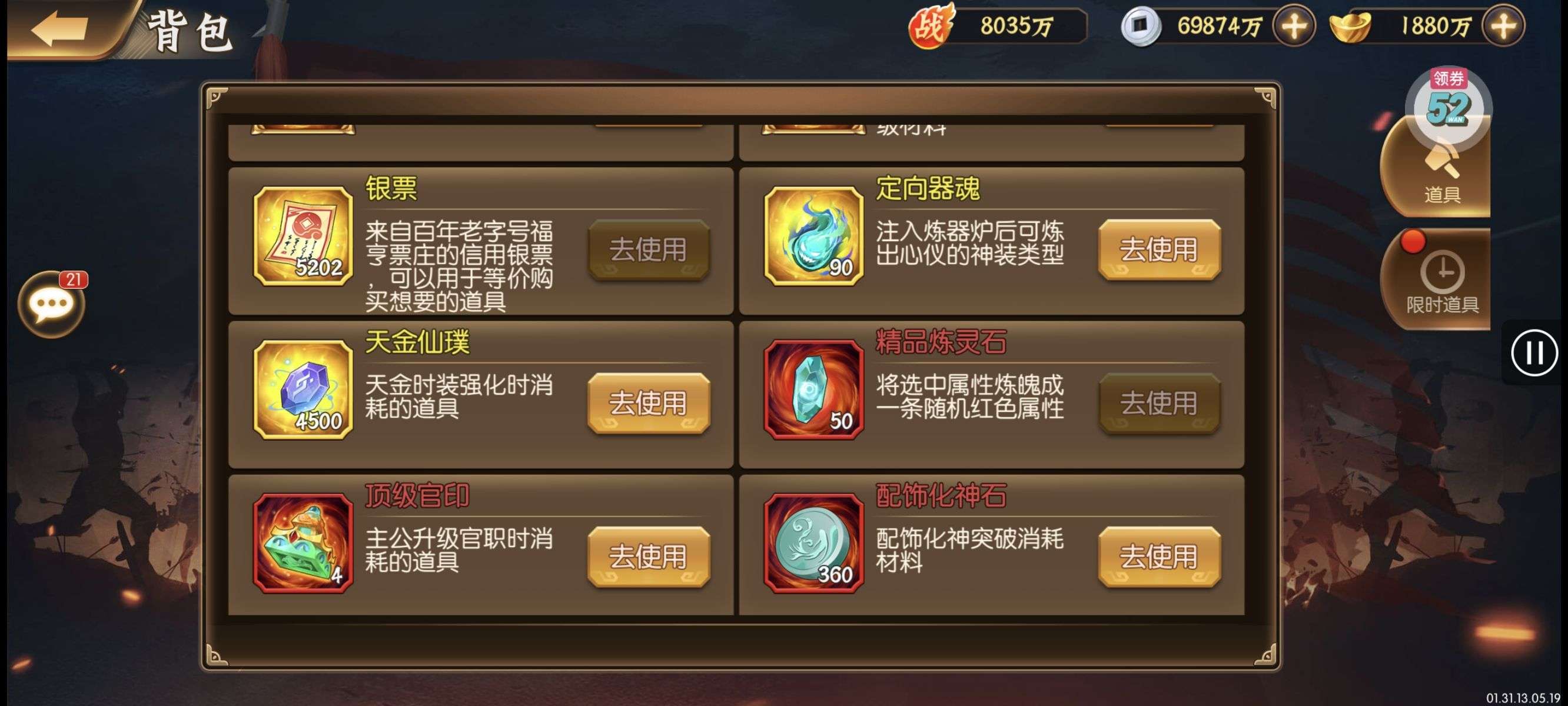Select the 银票 item icon
Screen dimensions: 1568x706
click(303, 236)
